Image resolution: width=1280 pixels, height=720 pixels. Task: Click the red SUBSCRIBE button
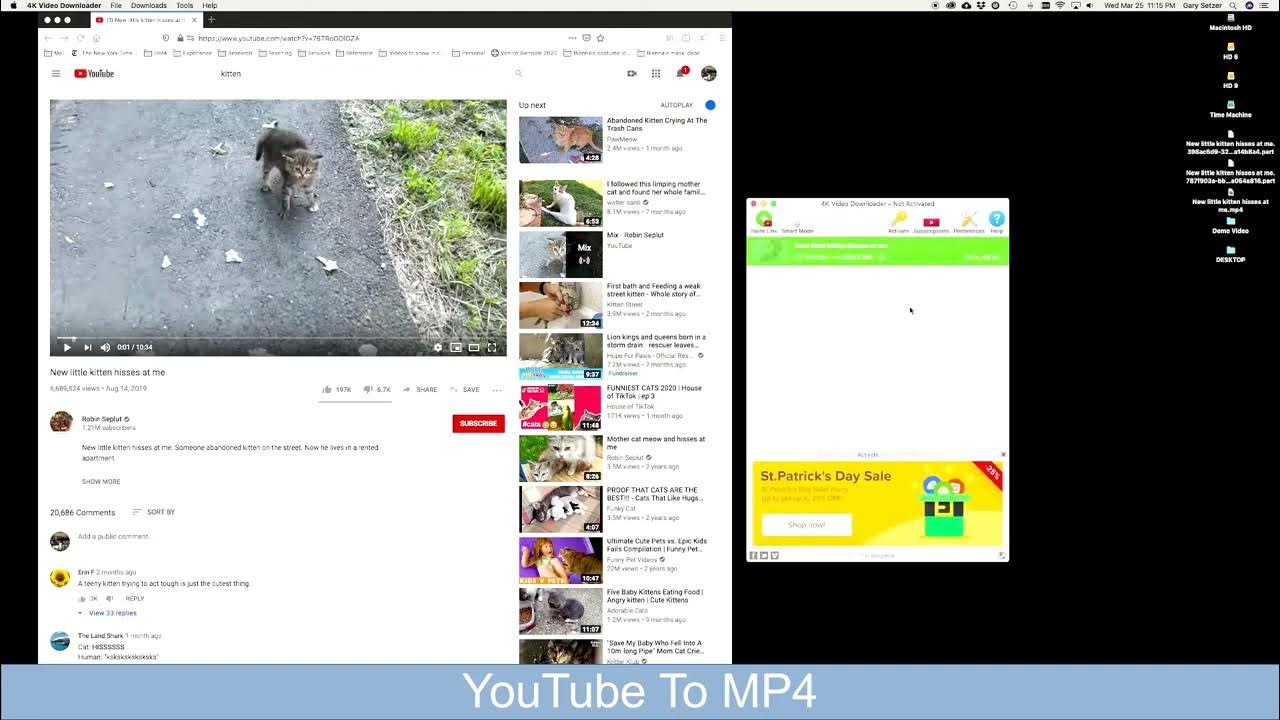click(x=478, y=423)
